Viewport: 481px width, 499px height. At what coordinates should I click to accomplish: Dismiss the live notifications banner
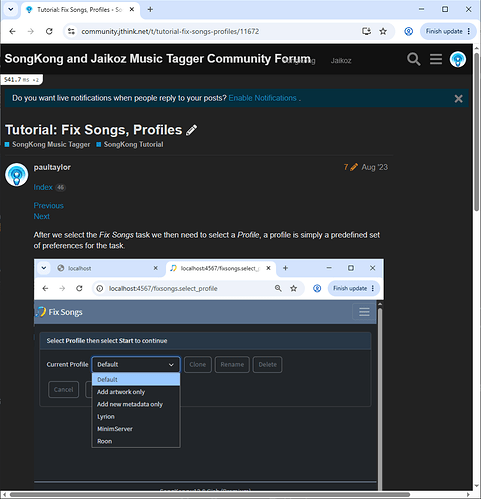tap(458, 98)
